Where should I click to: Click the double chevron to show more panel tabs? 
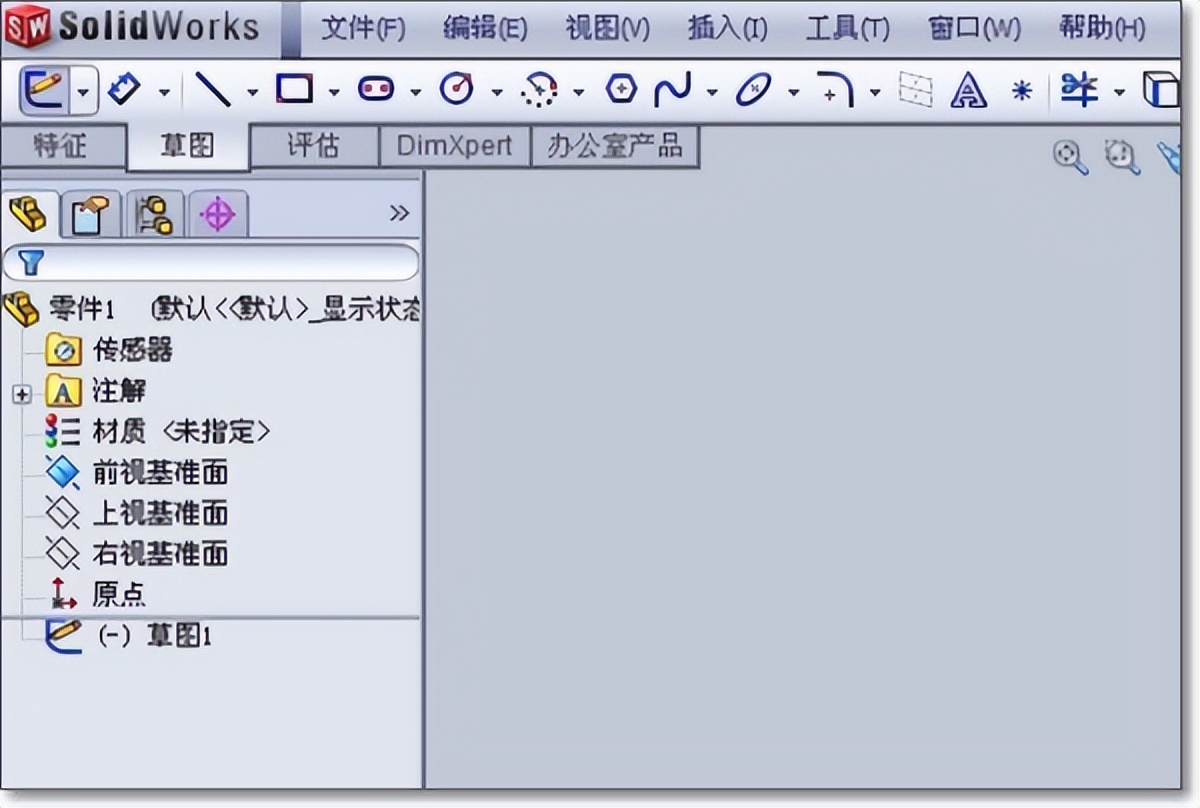point(400,212)
